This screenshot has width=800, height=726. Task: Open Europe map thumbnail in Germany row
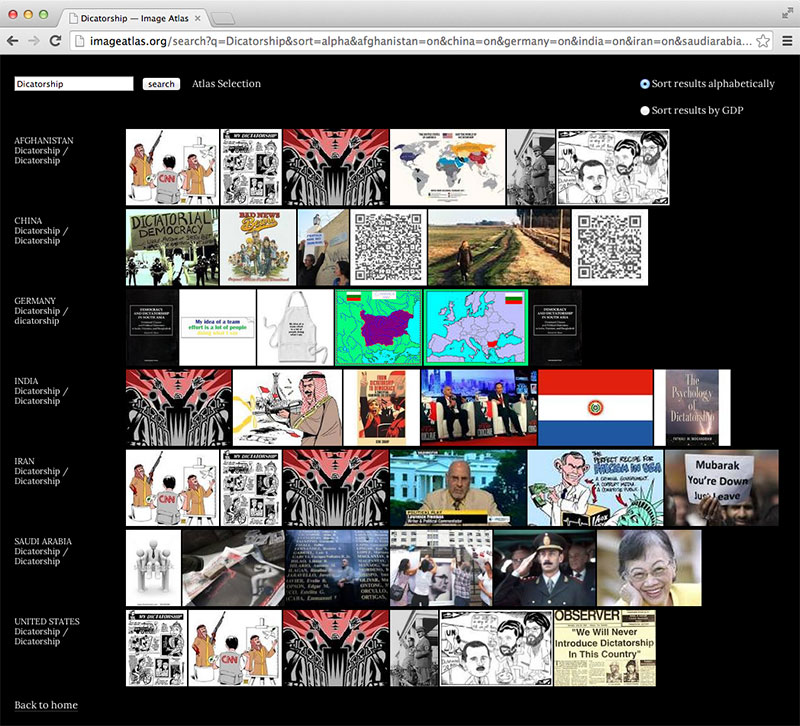tap(476, 327)
